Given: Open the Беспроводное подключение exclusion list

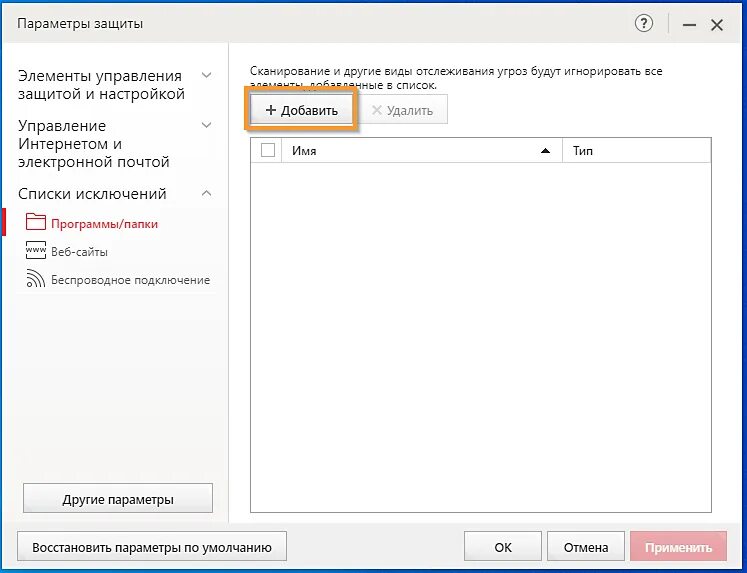Looking at the screenshot, I should 131,280.
